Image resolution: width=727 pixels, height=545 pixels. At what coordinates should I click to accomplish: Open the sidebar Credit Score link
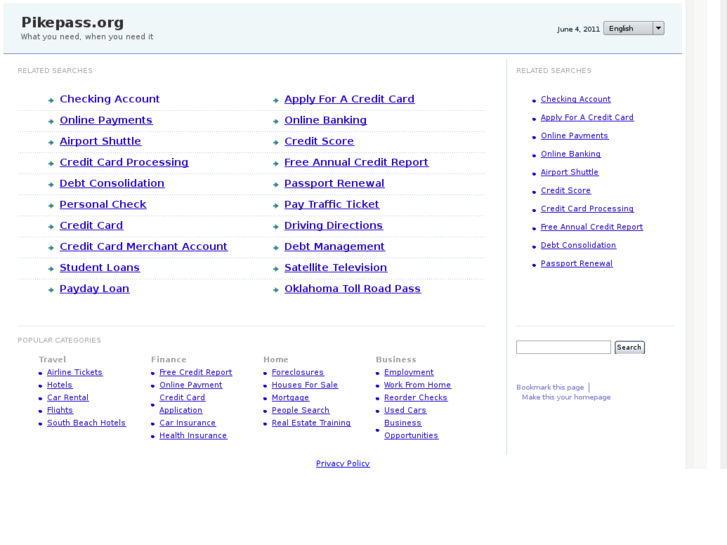(x=566, y=191)
